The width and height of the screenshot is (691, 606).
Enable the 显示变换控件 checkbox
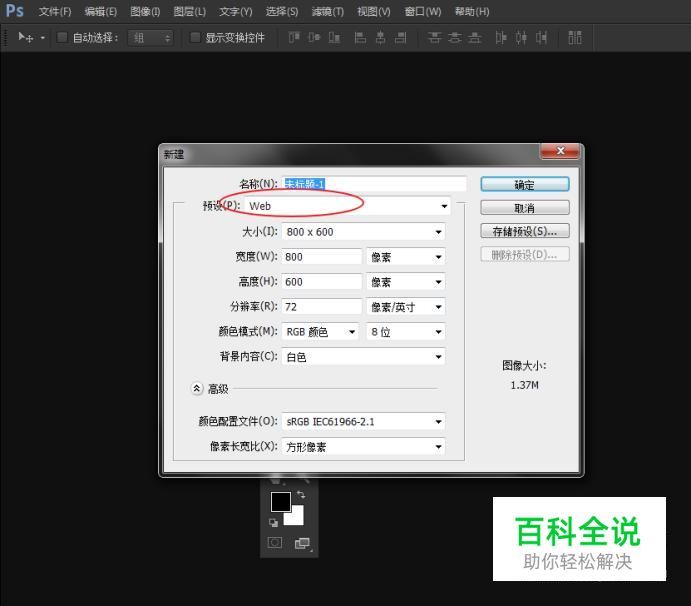[x=195, y=38]
